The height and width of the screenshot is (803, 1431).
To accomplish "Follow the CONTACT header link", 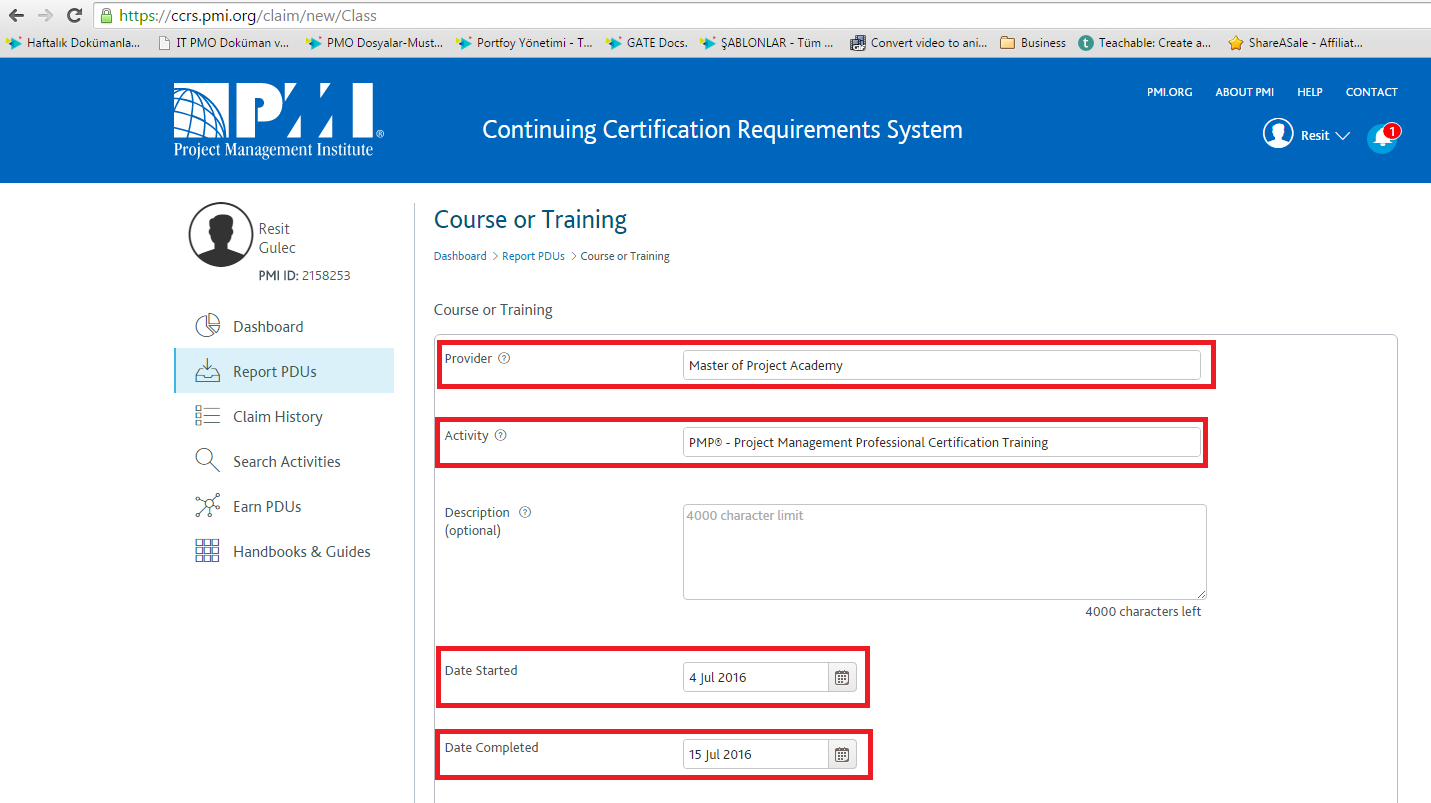I will (x=1371, y=92).
